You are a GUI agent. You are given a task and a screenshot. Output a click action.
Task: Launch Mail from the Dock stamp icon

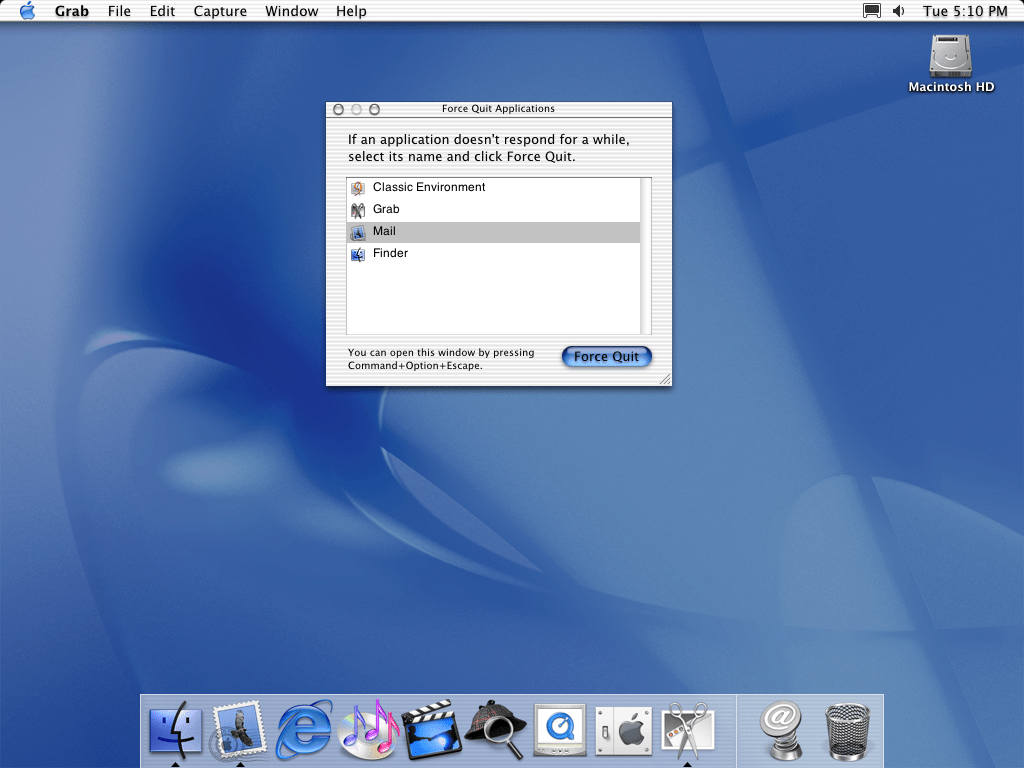tap(239, 730)
